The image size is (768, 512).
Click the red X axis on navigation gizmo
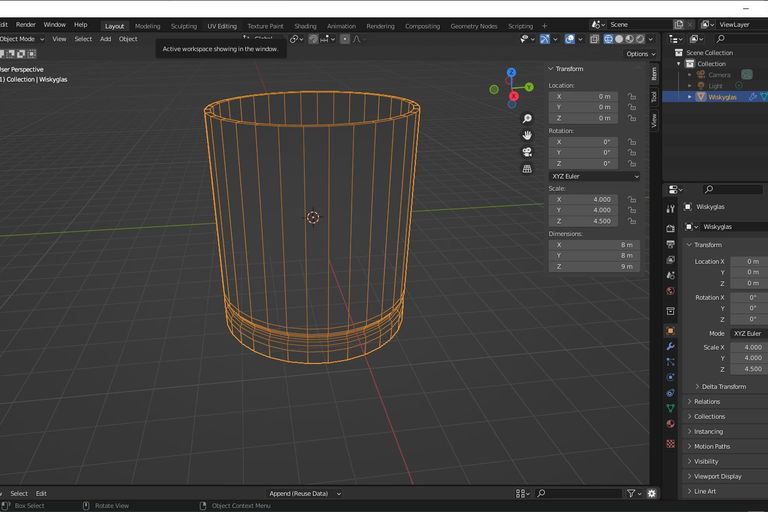514,96
